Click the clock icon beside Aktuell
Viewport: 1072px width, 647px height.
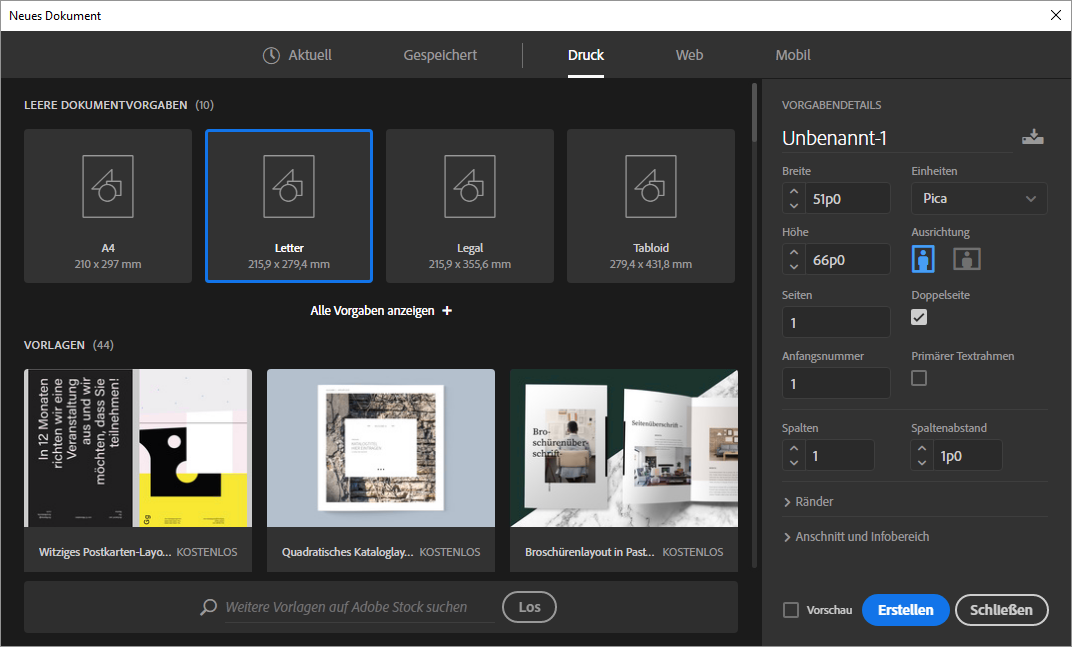click(x=271, y=55)
